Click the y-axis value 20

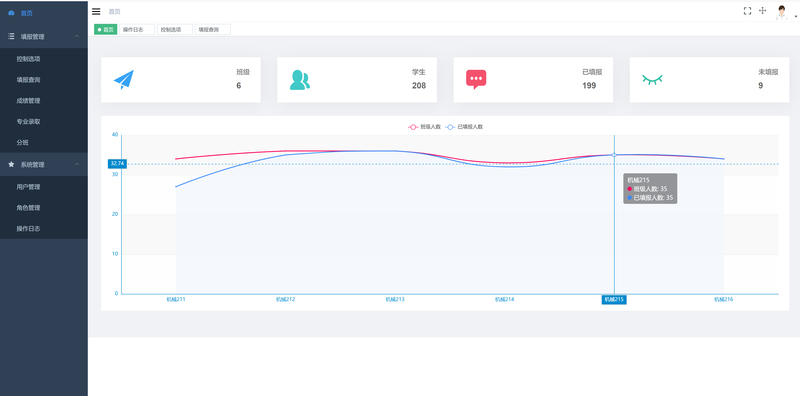coord(115,214)
